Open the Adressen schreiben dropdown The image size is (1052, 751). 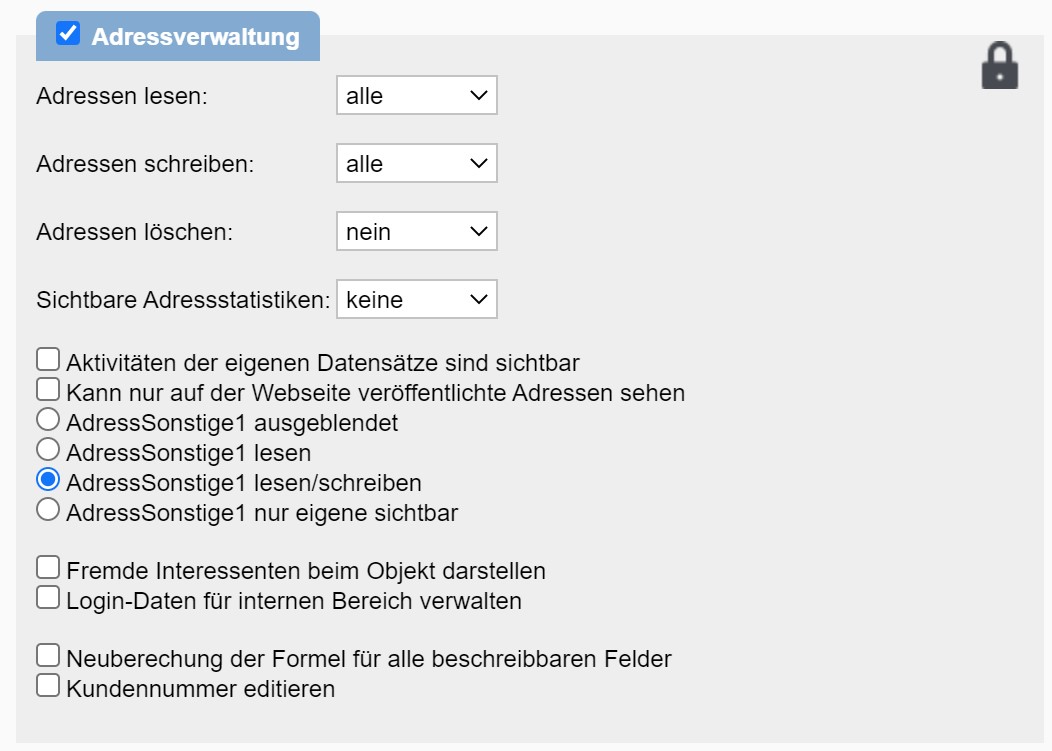click(416, 164)
